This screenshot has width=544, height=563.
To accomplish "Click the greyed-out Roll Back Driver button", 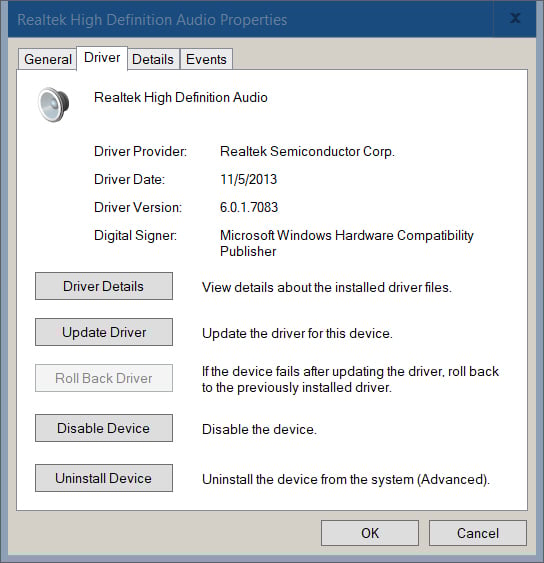I will [x=104, y=378].
